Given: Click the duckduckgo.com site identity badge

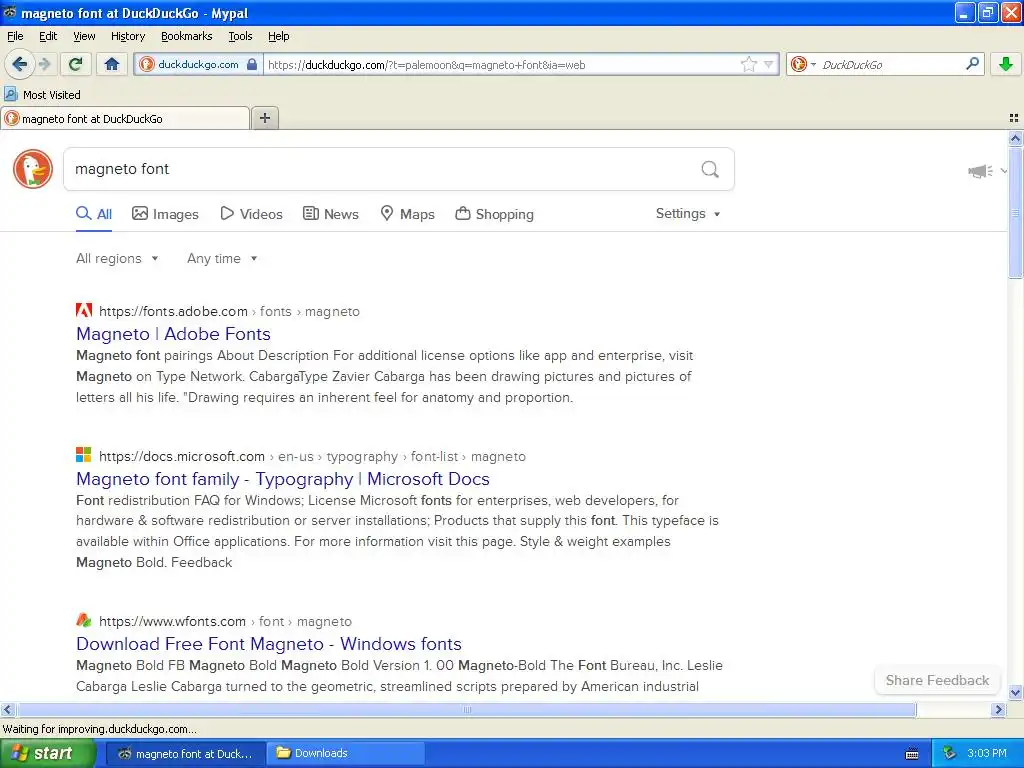Looking at the screenshot, I should pos(198,64).
